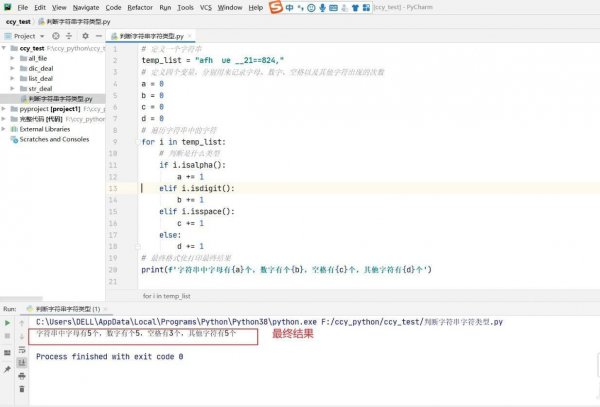Open the Sogou soft keyboard icon
This screenshot has width=600, height=407.
[x=333, y=8]
